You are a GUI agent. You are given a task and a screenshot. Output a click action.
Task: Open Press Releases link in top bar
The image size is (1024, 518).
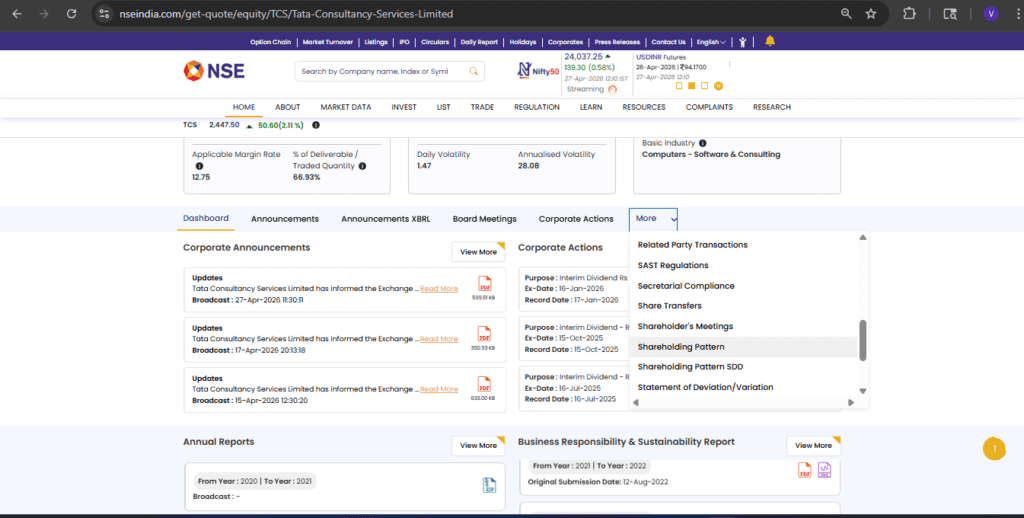point(617,42)
